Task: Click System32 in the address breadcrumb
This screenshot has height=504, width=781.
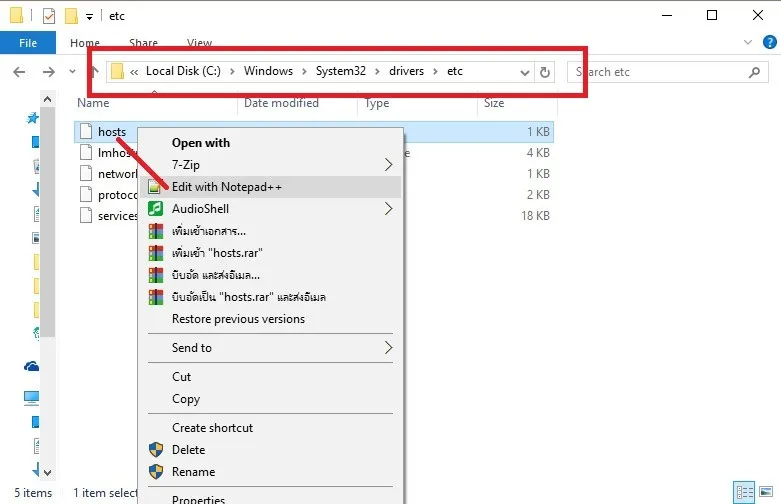Action: (x=341, y=71)
